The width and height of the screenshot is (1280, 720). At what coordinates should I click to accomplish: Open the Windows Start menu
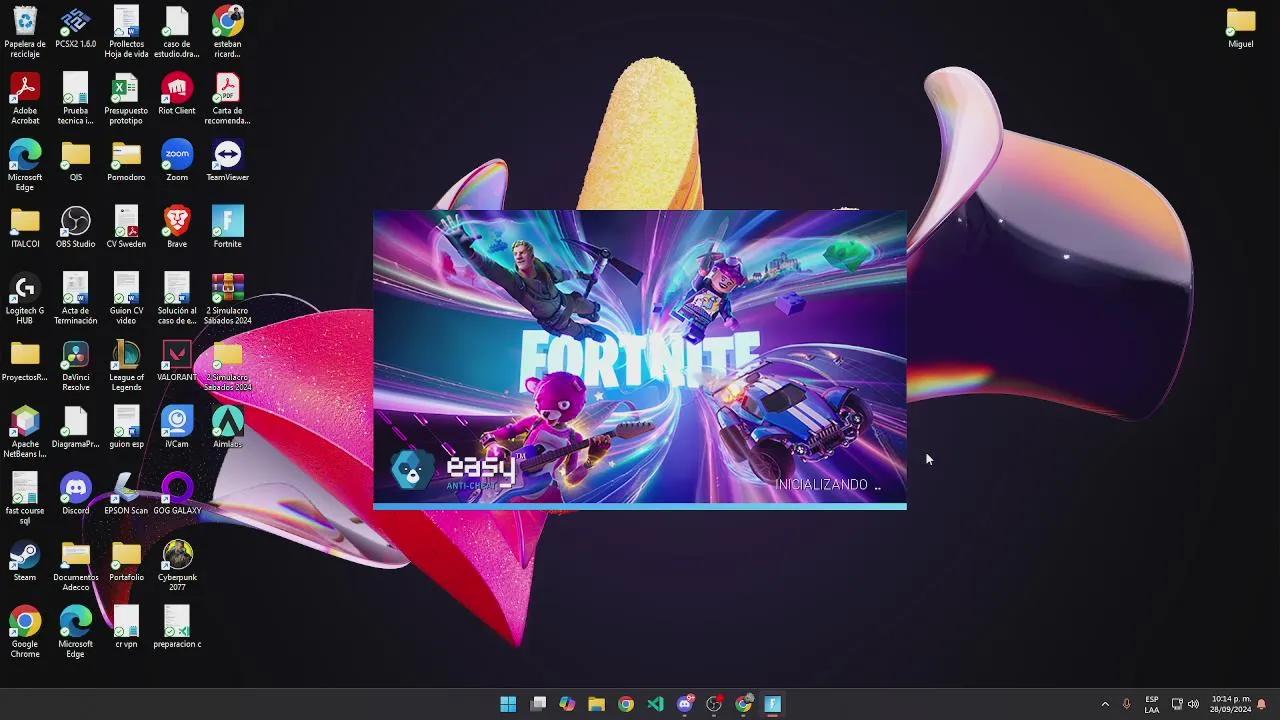[x=508, y=704]
